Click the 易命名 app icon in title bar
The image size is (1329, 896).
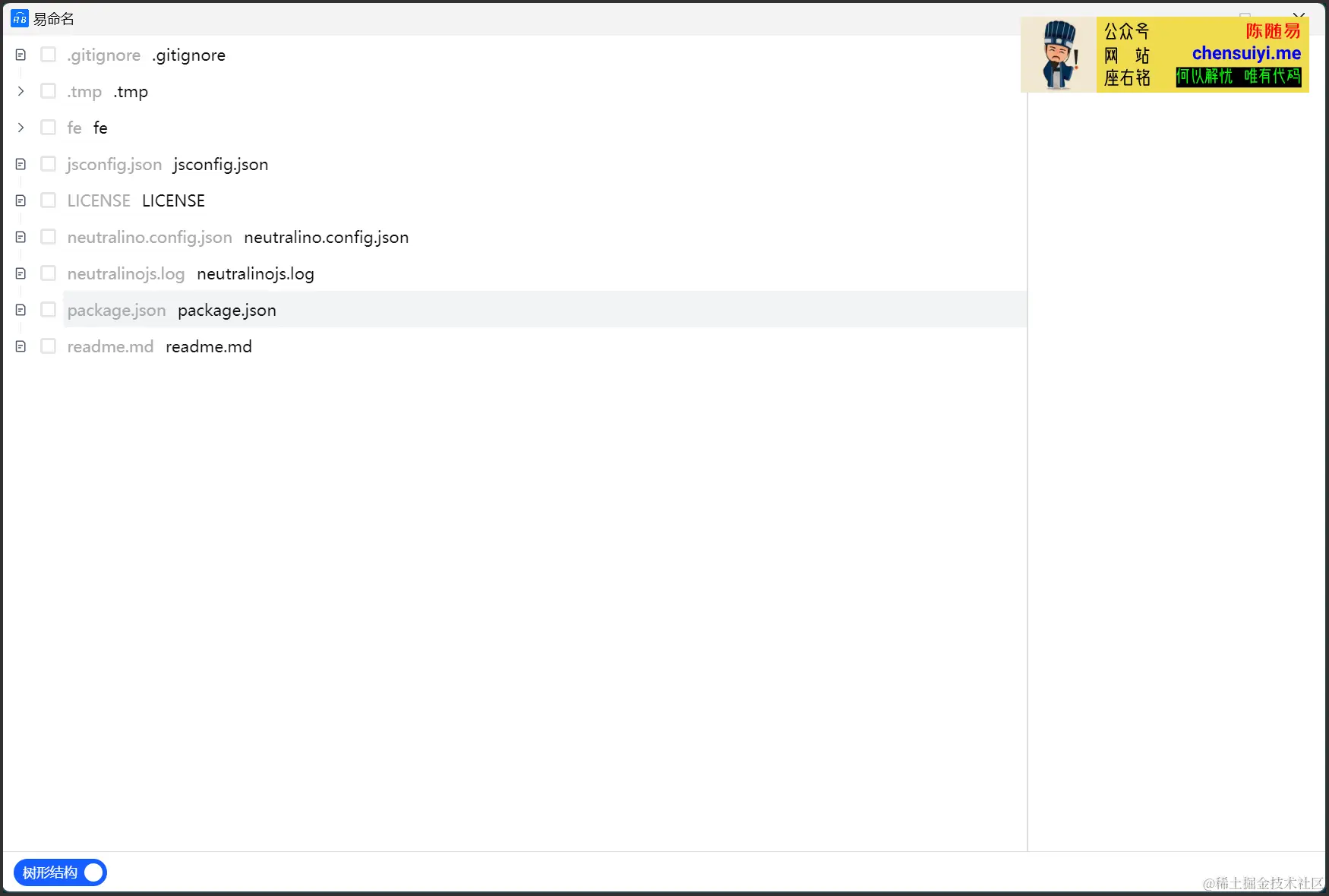[x=20, y=18]
